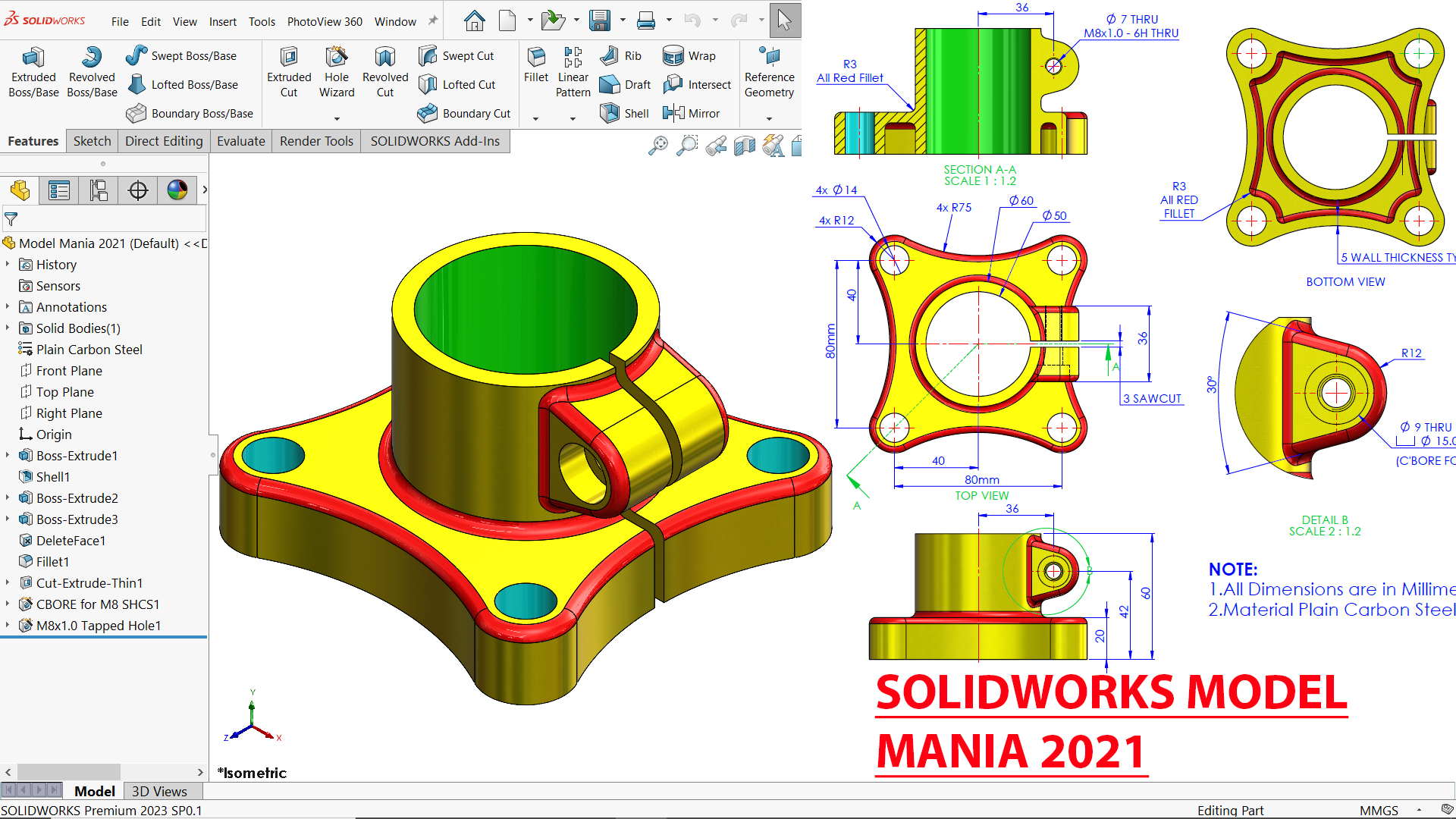This screenshot has width=1456, height=819.
Task: Select the Rib tool
Action: point(620,55)
